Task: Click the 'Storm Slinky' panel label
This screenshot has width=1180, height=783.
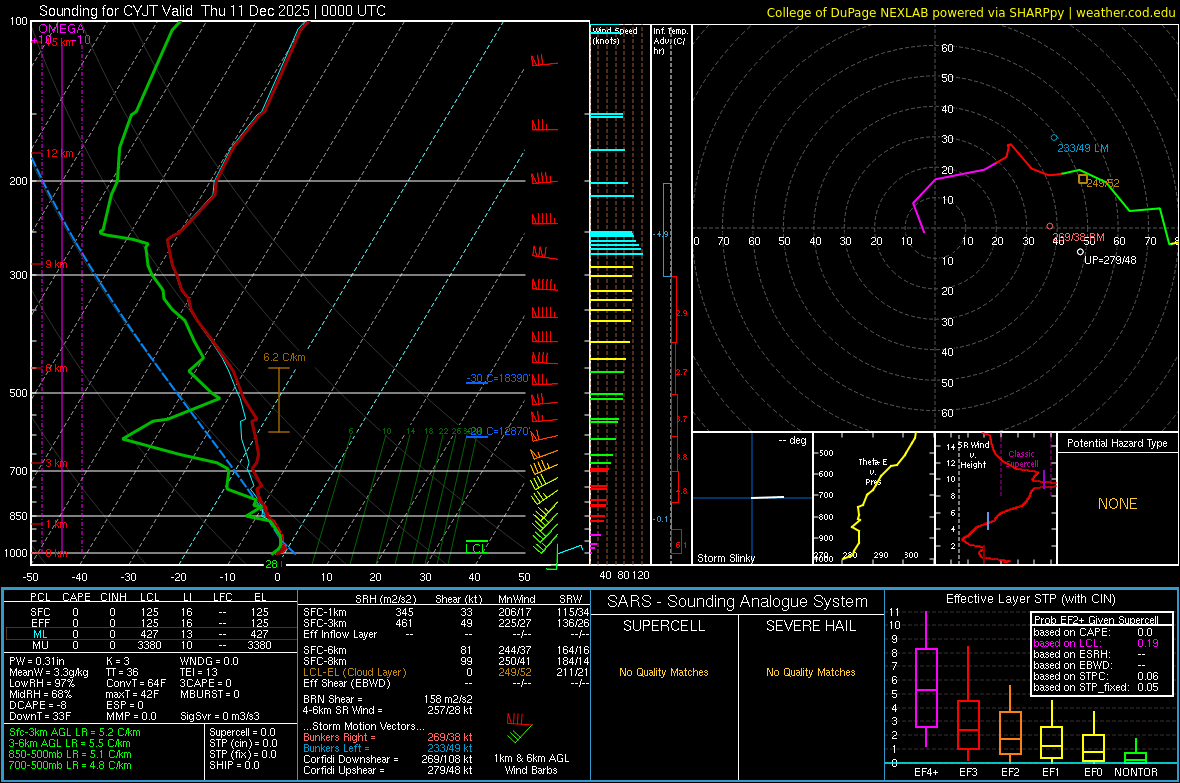Action: point(725,558)
